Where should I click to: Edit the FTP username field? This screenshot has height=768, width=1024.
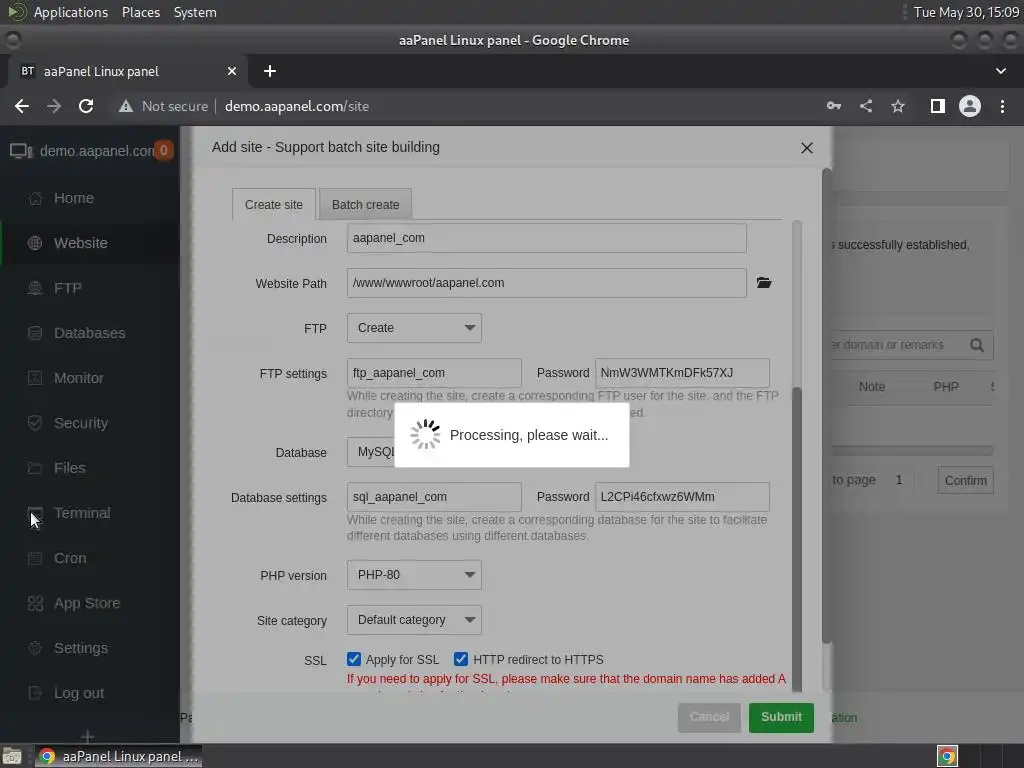pos(434,373)
